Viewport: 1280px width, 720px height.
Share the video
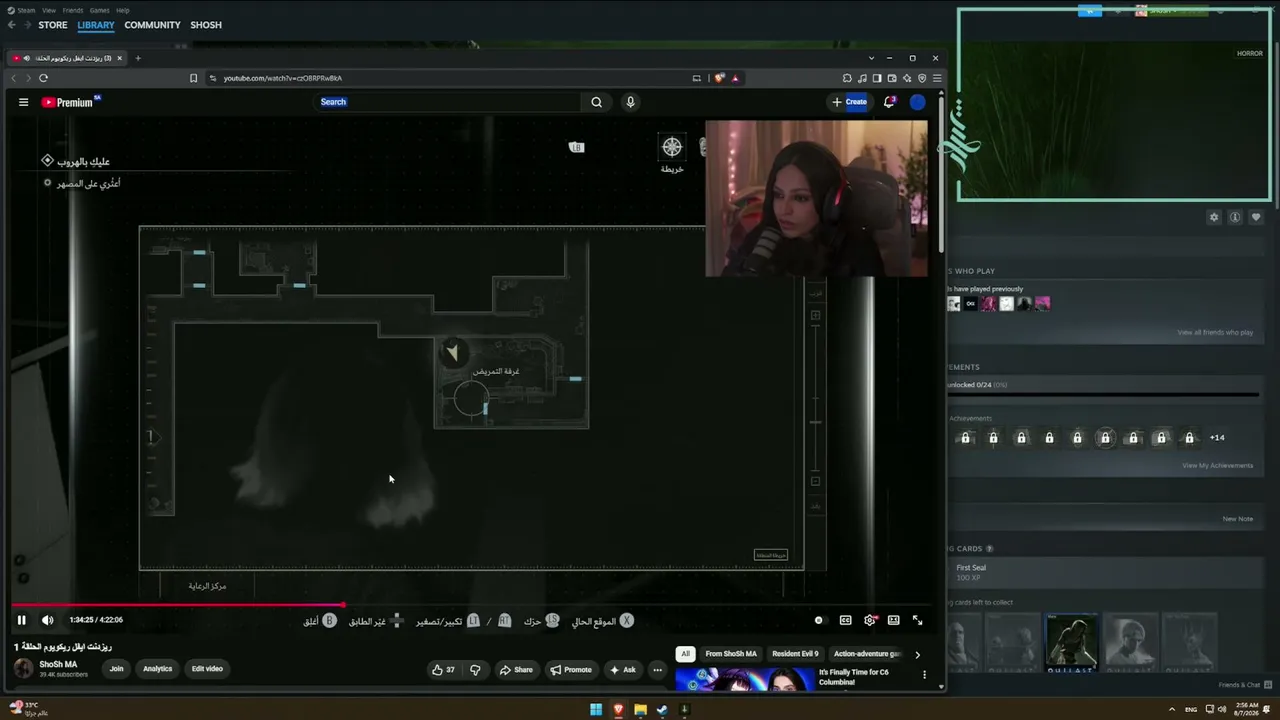point(516,670)
